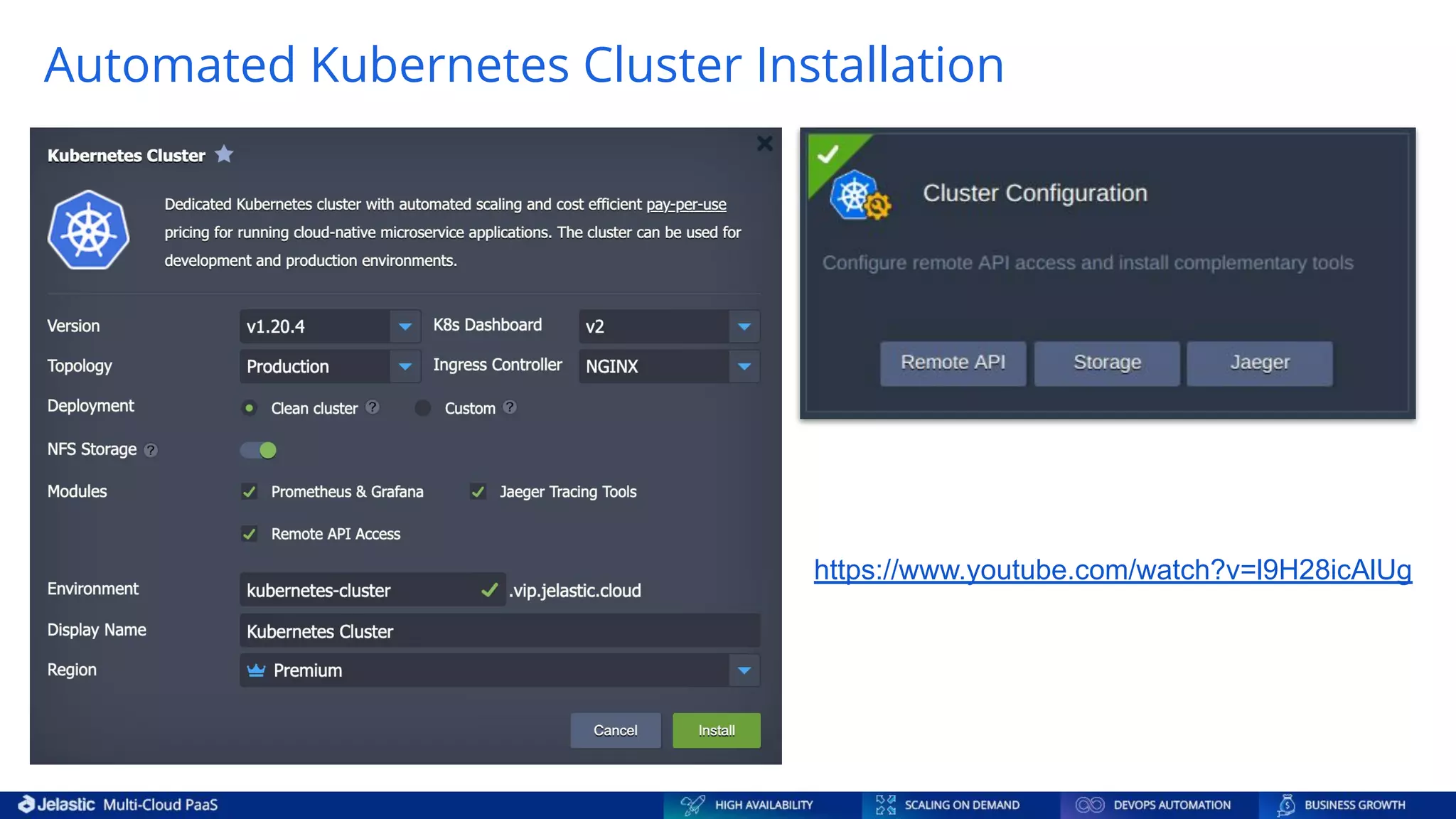Click the Cancel button
The height and width of the screenshot is (819, 1456).
[x=616, y=730]
